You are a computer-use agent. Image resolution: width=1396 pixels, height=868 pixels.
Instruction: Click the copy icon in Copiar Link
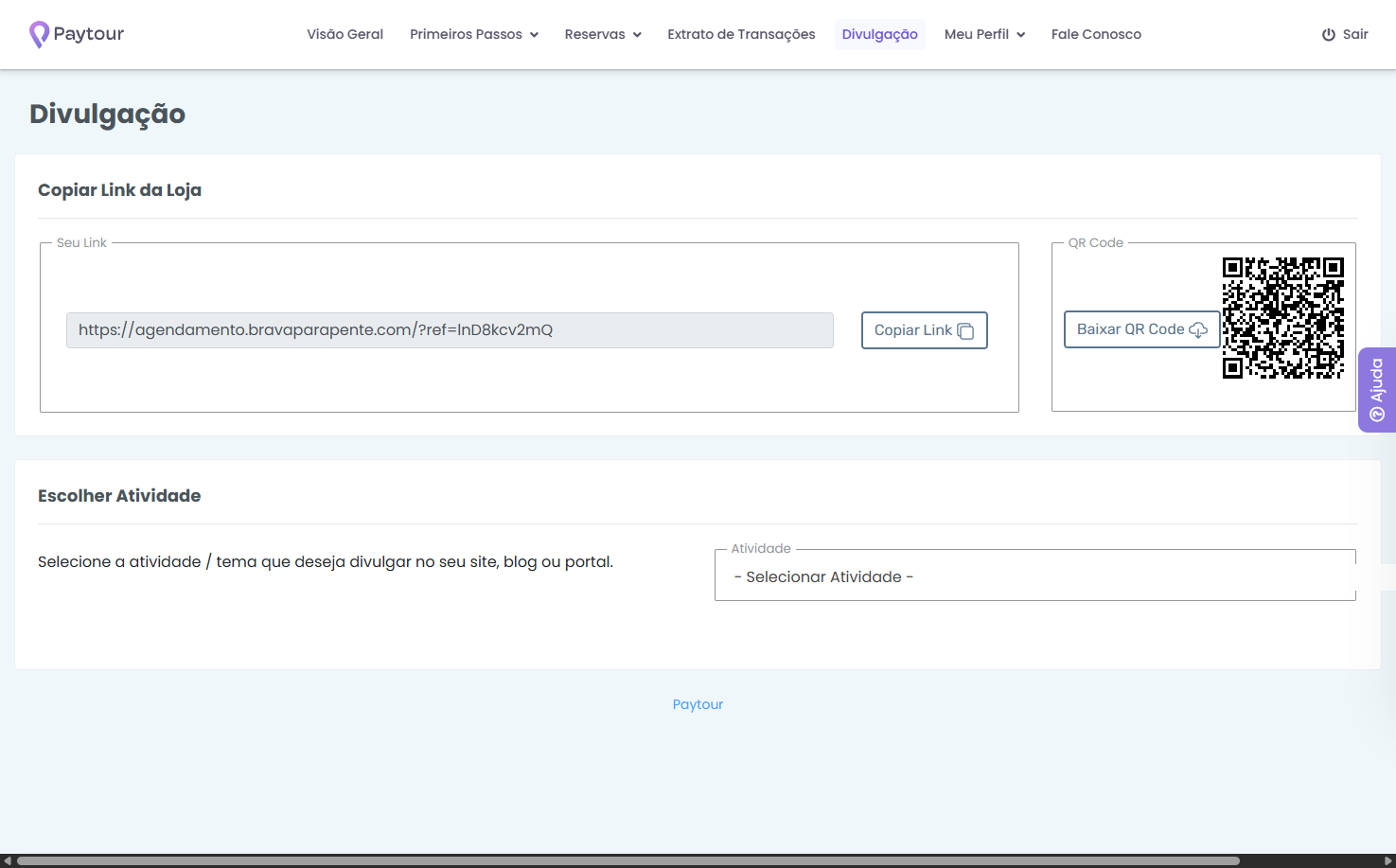(x=965, y=330)
